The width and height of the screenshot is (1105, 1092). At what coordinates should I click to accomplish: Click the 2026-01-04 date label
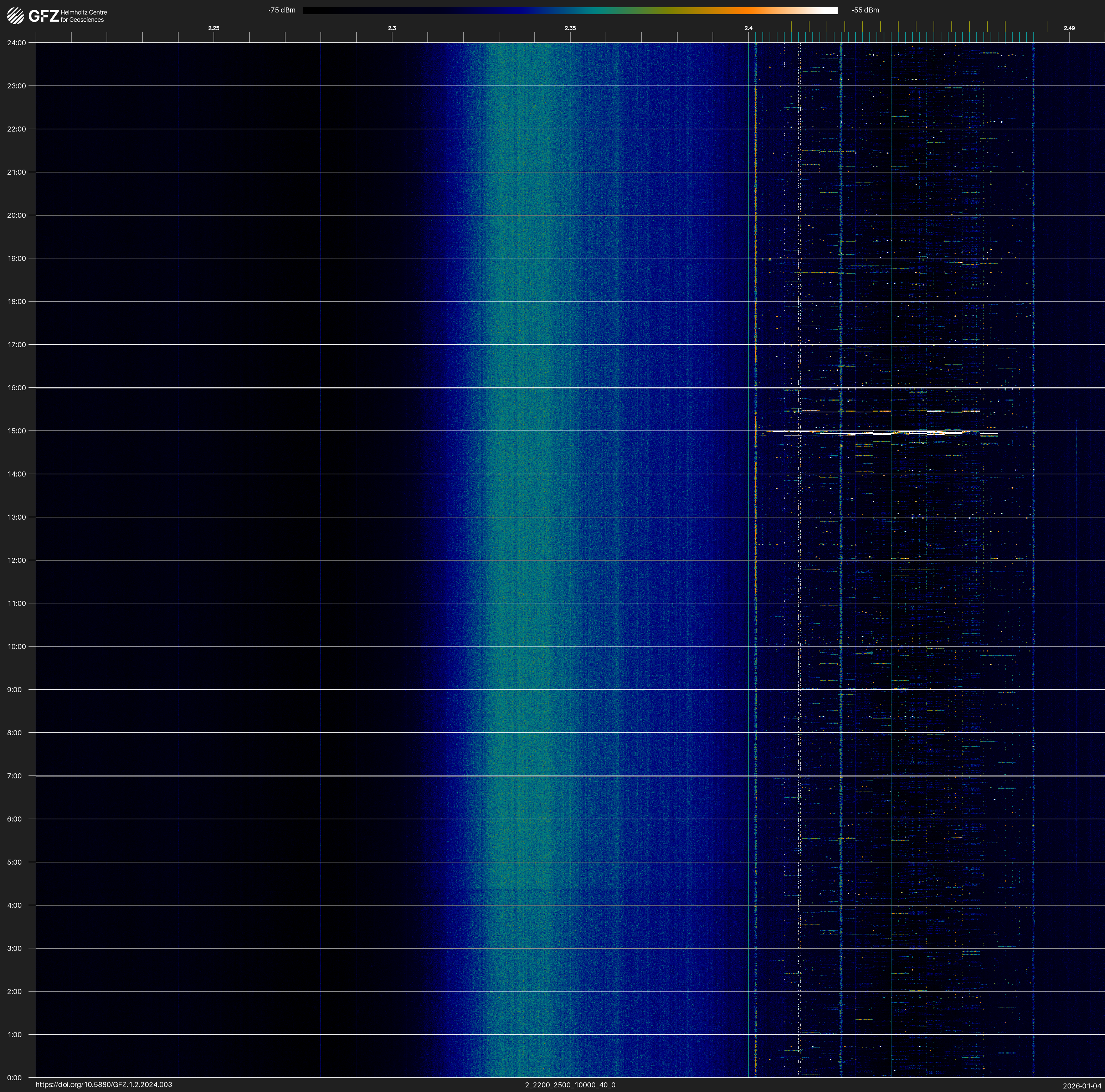[x=1081, y=1086]
